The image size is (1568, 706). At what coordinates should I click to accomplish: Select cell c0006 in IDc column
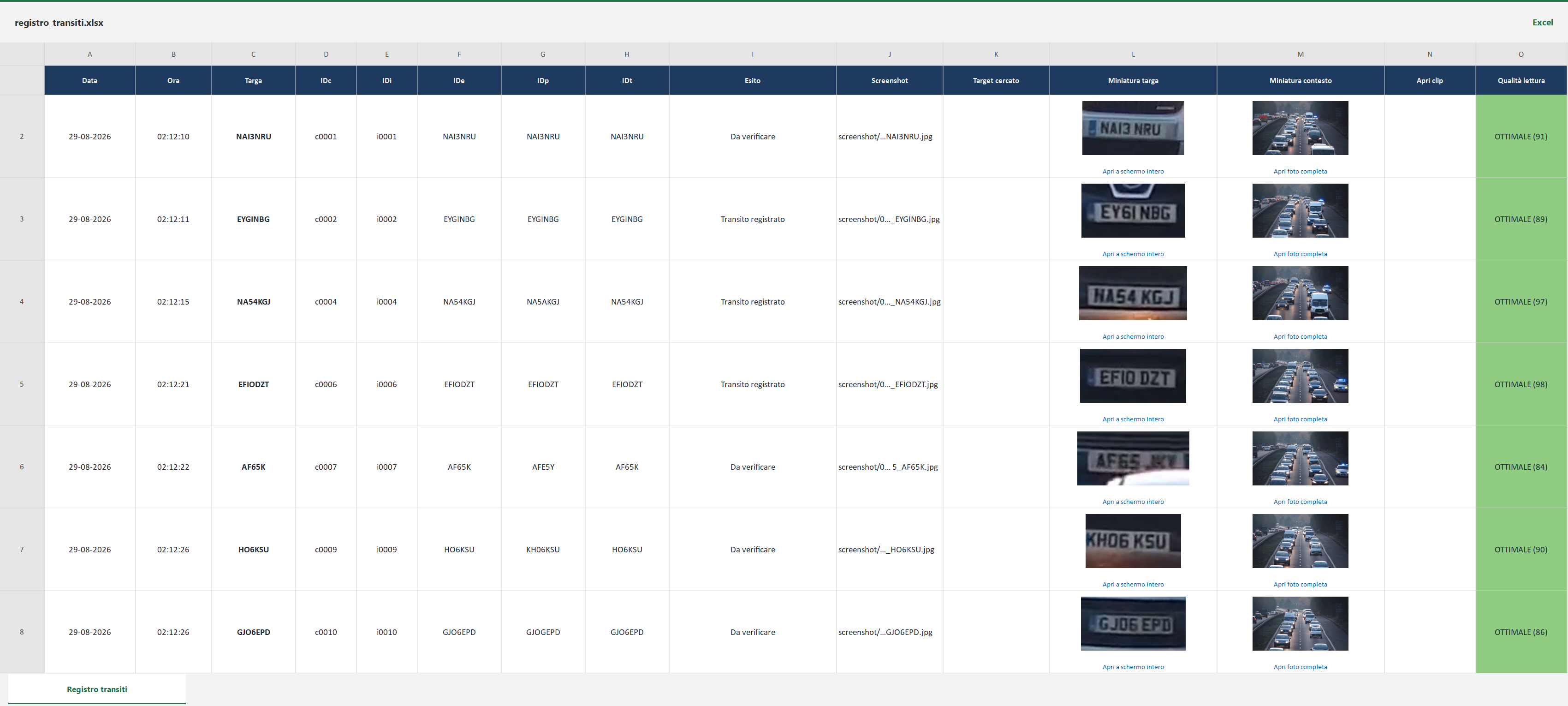click(326, 384)
